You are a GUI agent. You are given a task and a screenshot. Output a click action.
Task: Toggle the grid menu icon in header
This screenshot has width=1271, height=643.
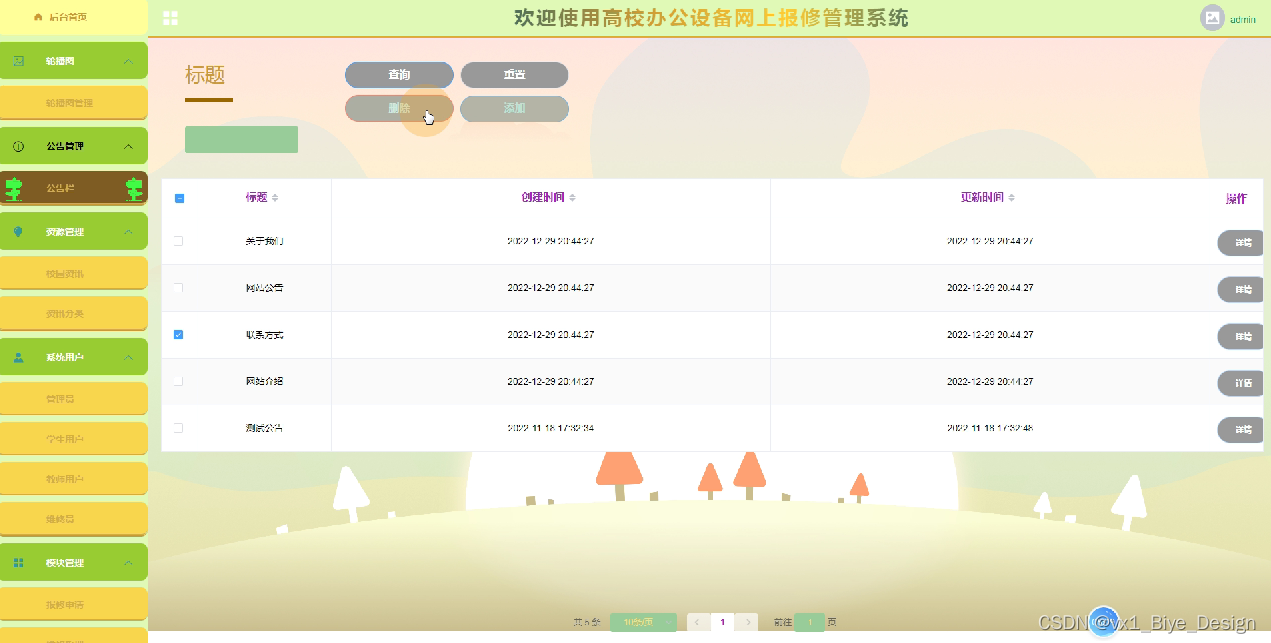(170, 18)
